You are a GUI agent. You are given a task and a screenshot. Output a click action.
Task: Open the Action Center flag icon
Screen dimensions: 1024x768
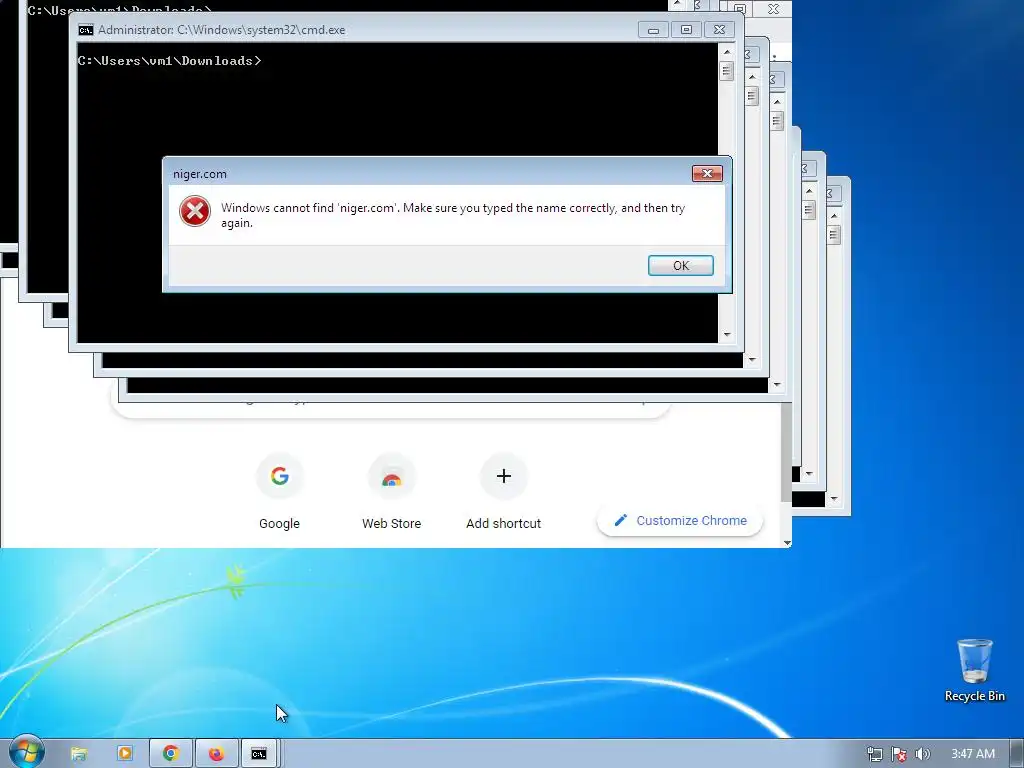coord(899,754)
